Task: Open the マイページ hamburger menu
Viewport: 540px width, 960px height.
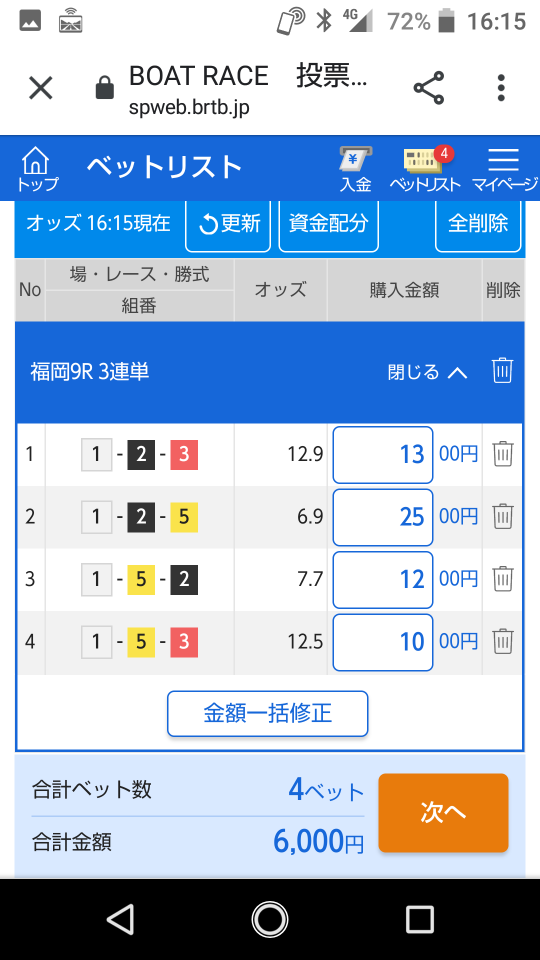Action: pyautogui.click(x=503, y=170)
